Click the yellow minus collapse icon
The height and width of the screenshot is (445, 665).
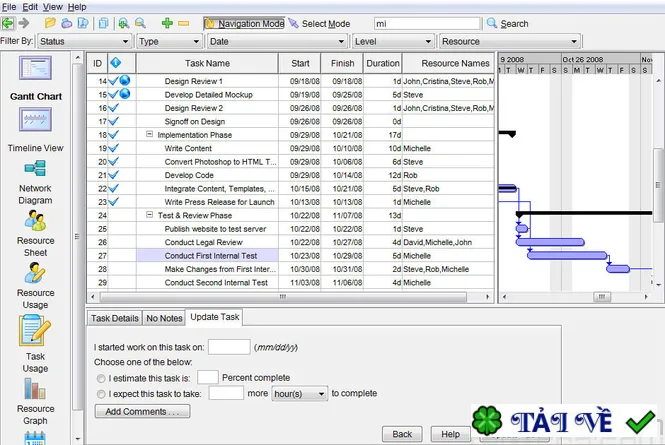(x=184, y=23)
